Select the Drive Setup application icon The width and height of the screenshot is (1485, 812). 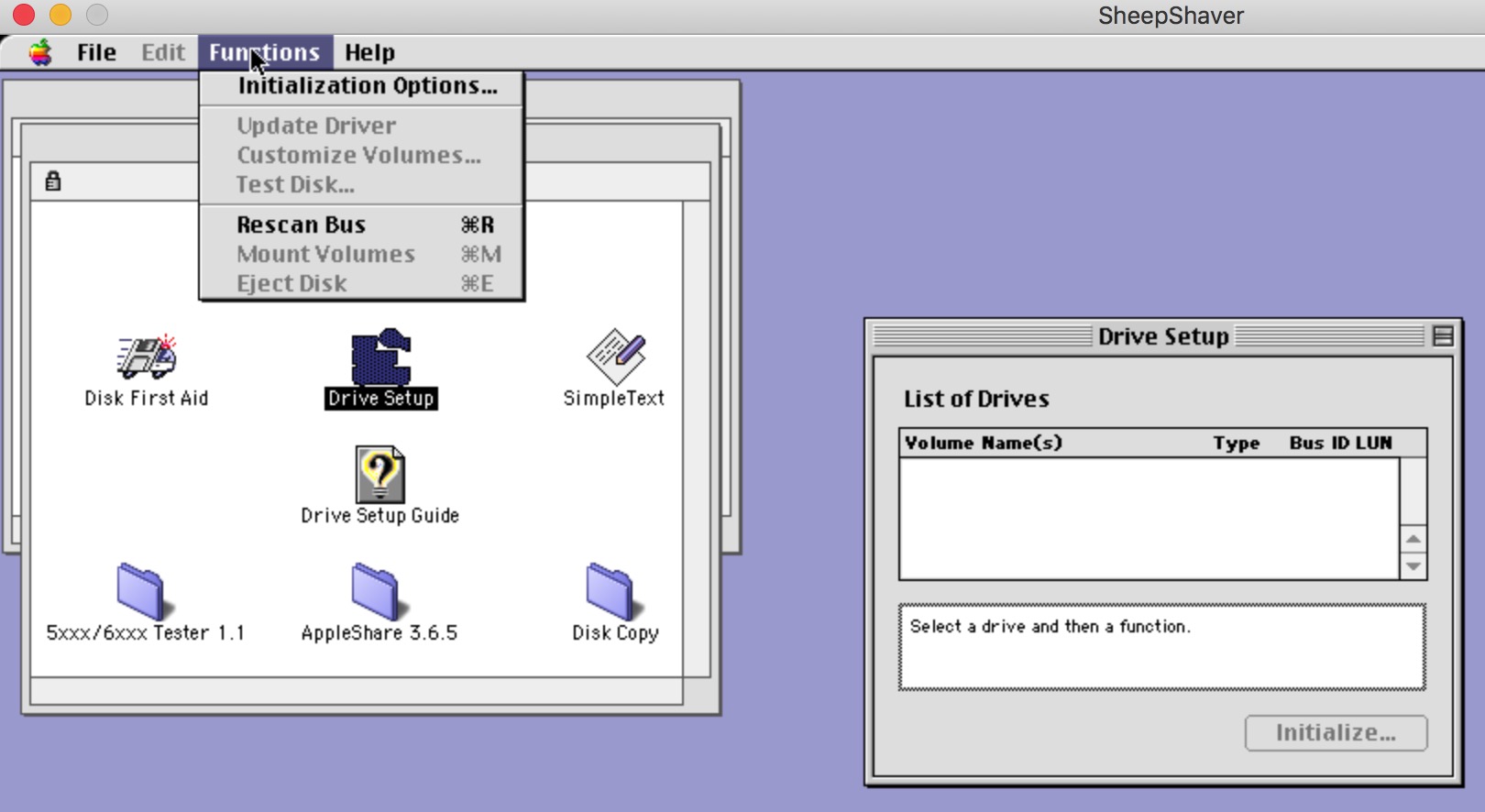click(x=380, y=357)
